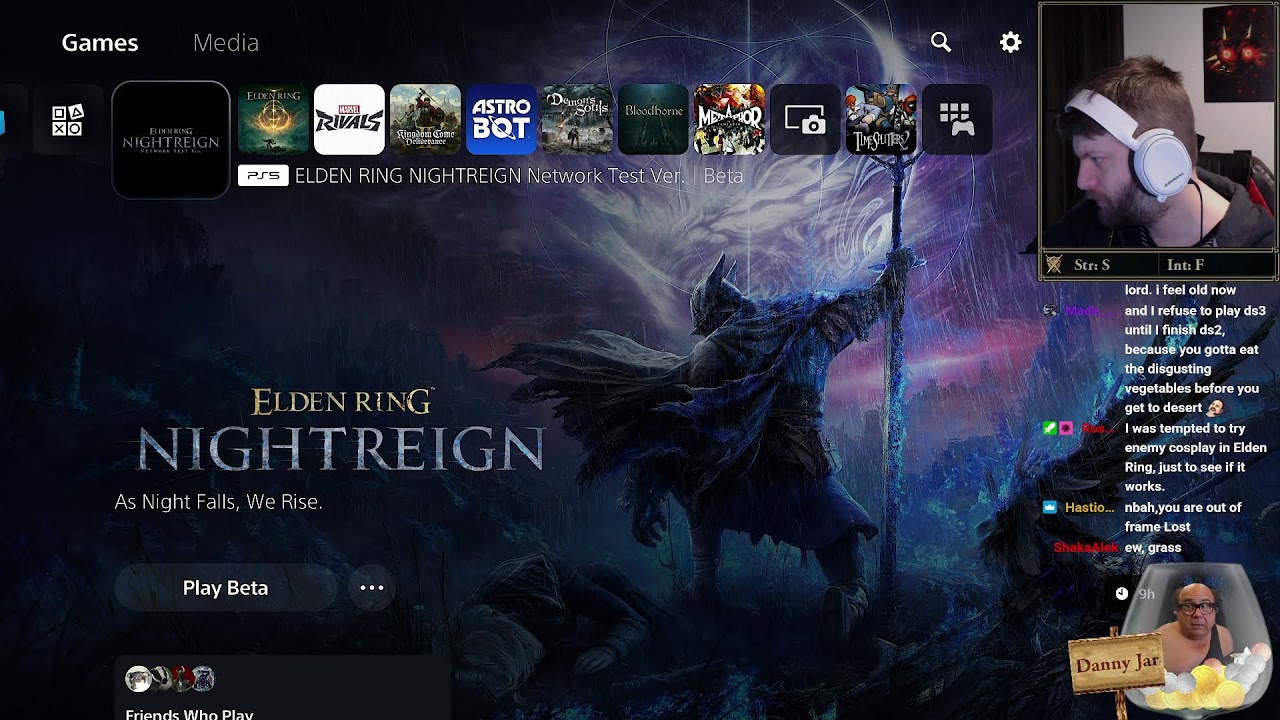Open the settings gear icon

pyautogui.click(x=1011, y=42)
